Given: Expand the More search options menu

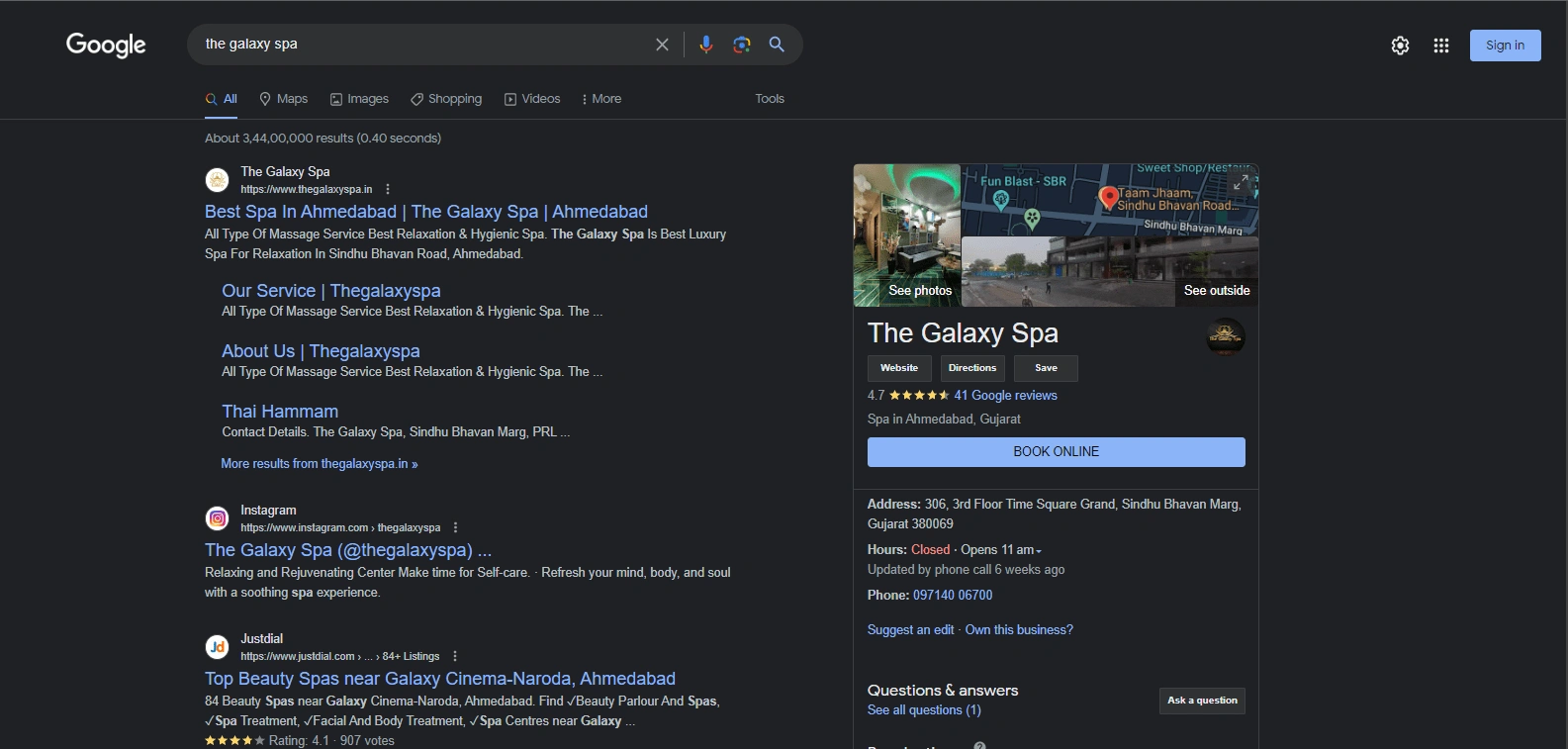Looking at the screenshot, I should click(x=601, y=99).
